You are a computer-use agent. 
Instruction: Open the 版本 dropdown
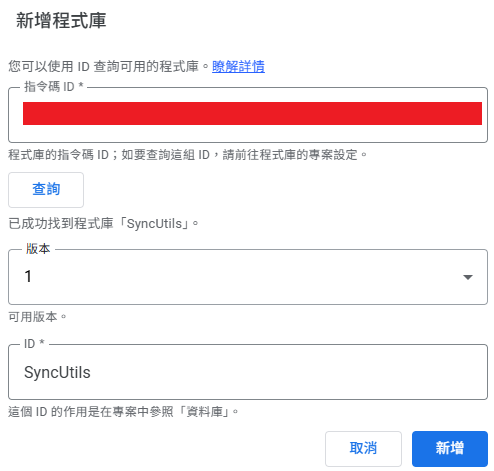(248, 277)
